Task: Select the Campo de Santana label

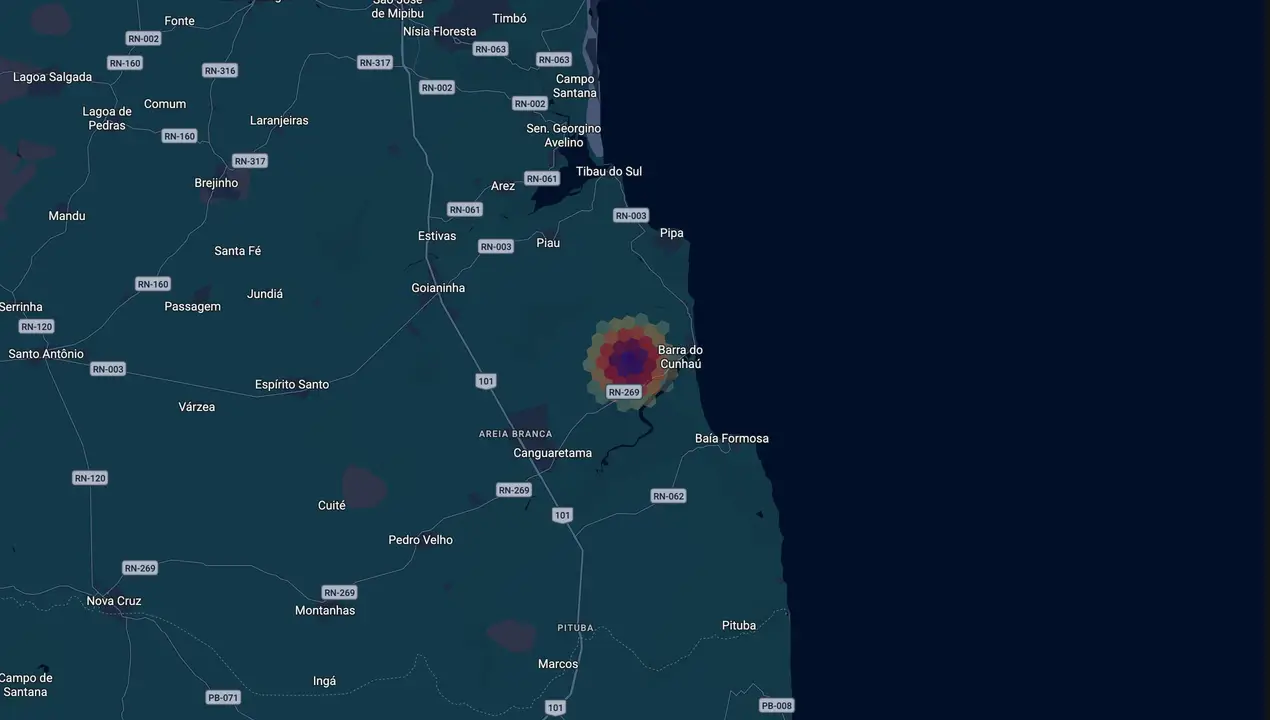Action: point(25,684)
